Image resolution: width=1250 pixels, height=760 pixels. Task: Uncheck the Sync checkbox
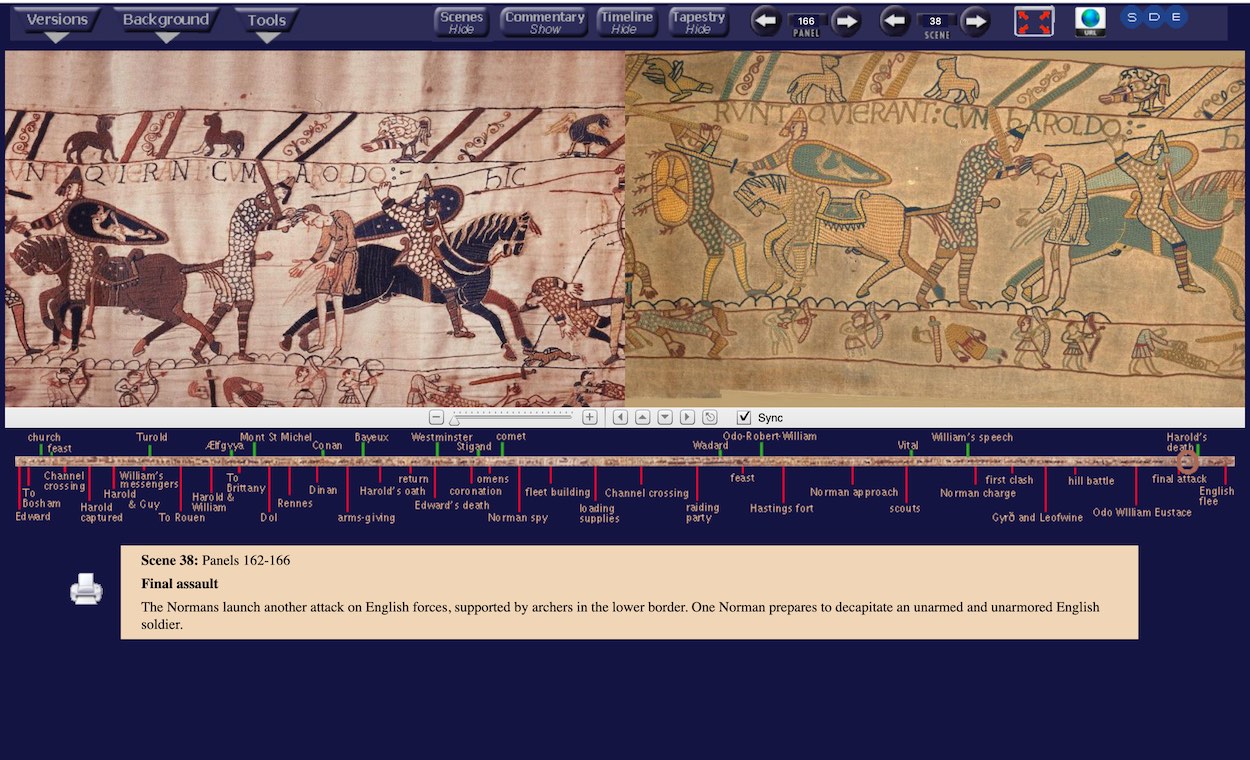tap(744, 417)
